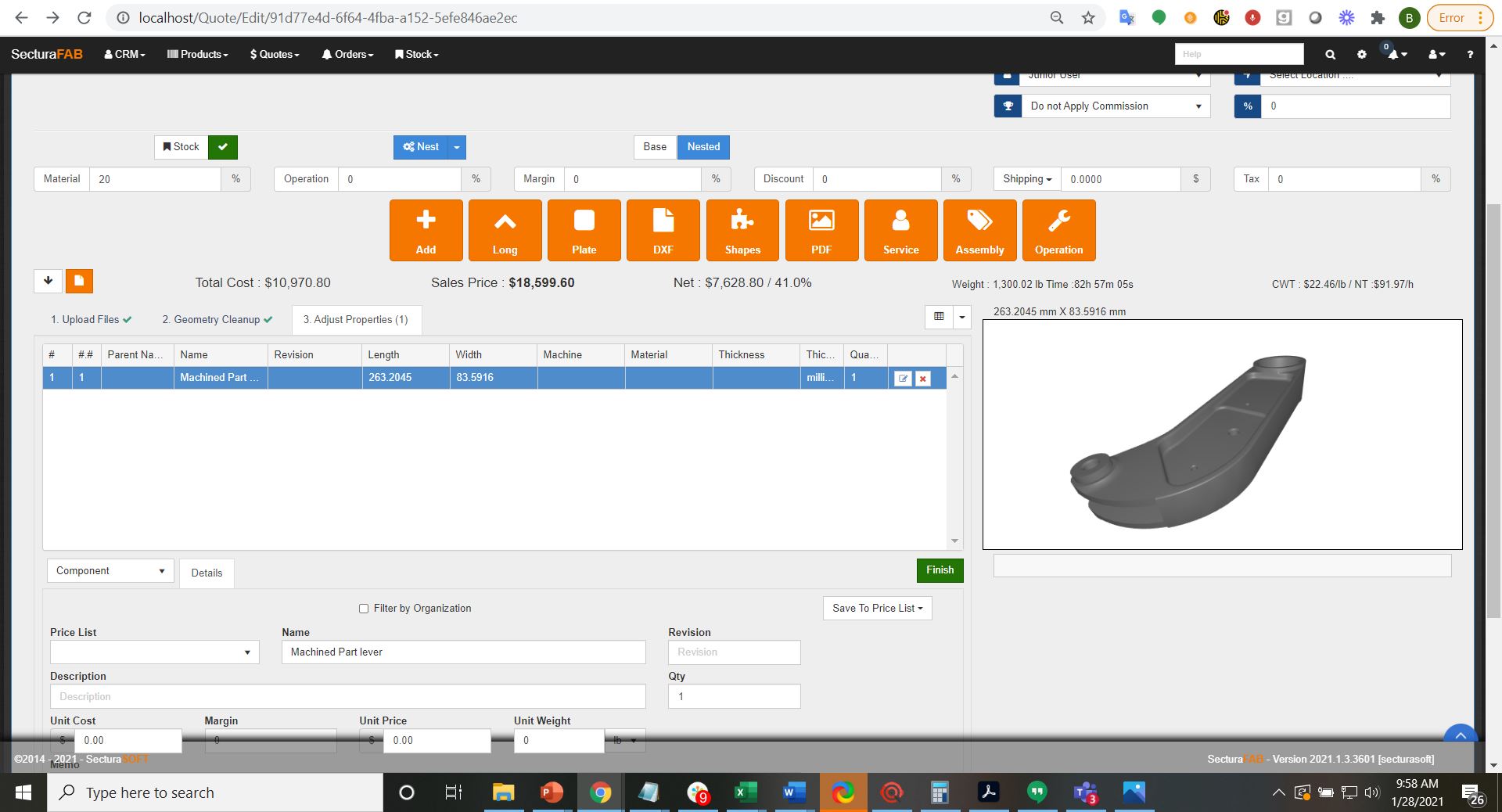The image size is (1502, 812).
Task: Open the Shipping dropdown
Action: pyautogui.click(x=1026, y=179)
